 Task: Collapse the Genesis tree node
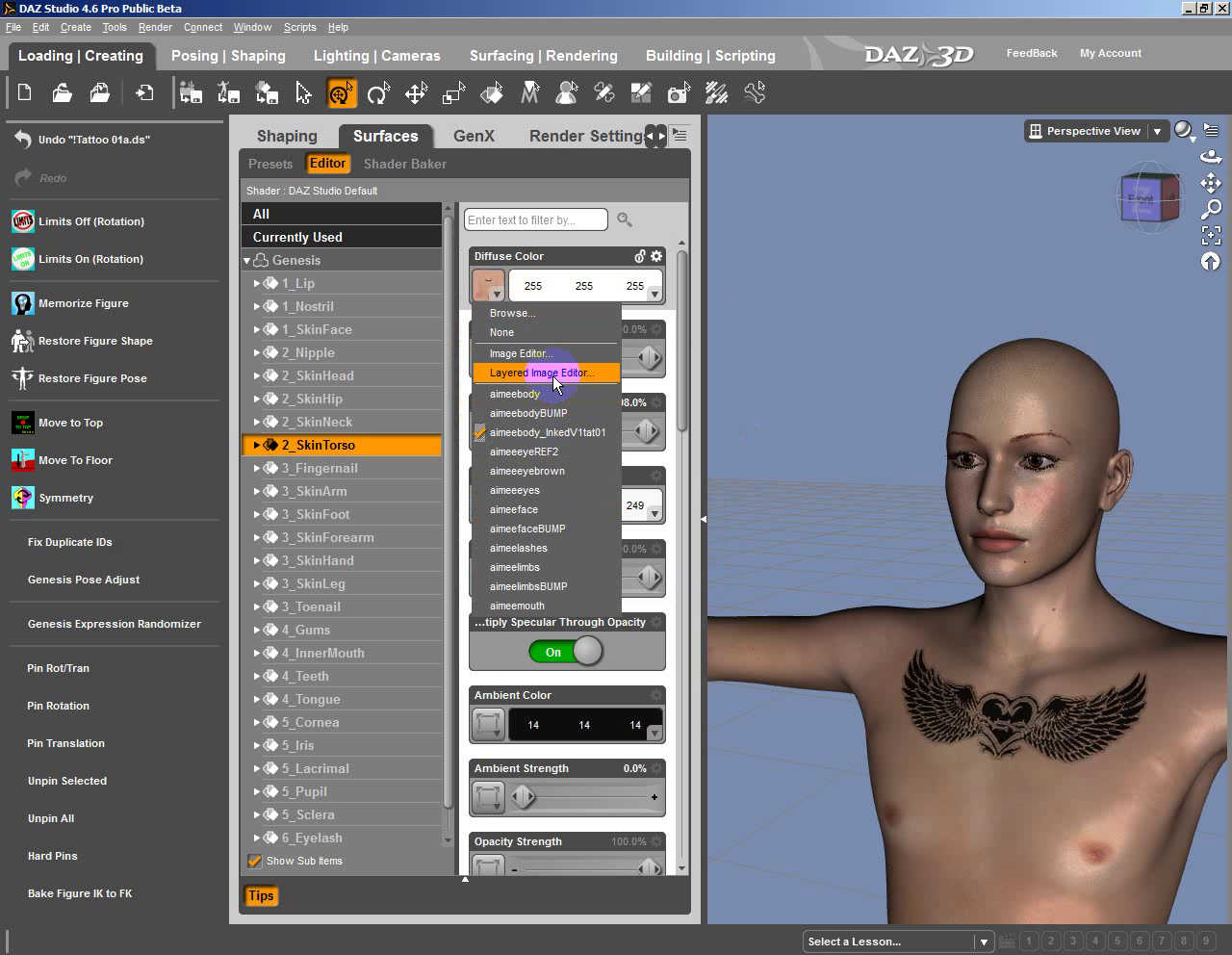[x=246, y=261]
